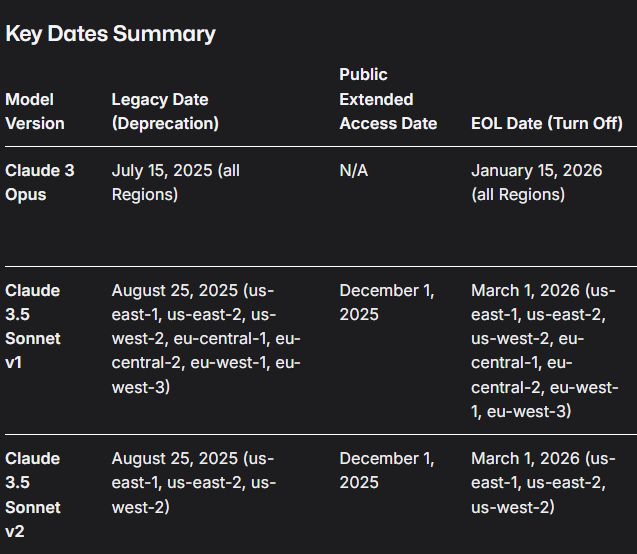
Task: Click the Key Dates Summary heading
Action: tap(110, 33)
